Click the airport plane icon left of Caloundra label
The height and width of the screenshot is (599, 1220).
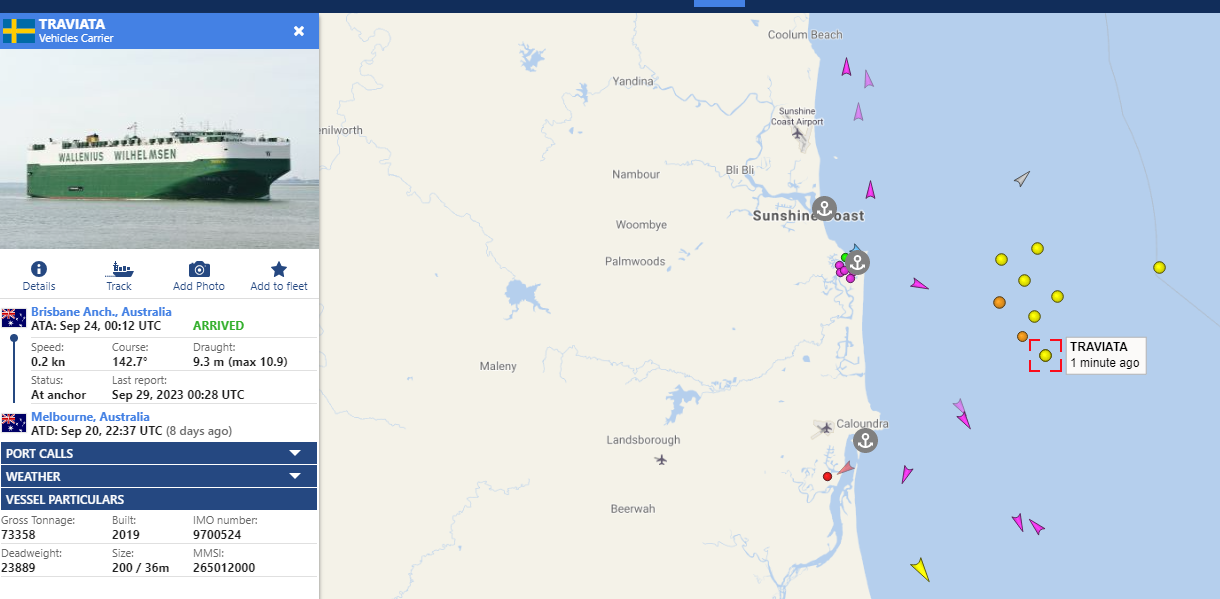[825, 428]
